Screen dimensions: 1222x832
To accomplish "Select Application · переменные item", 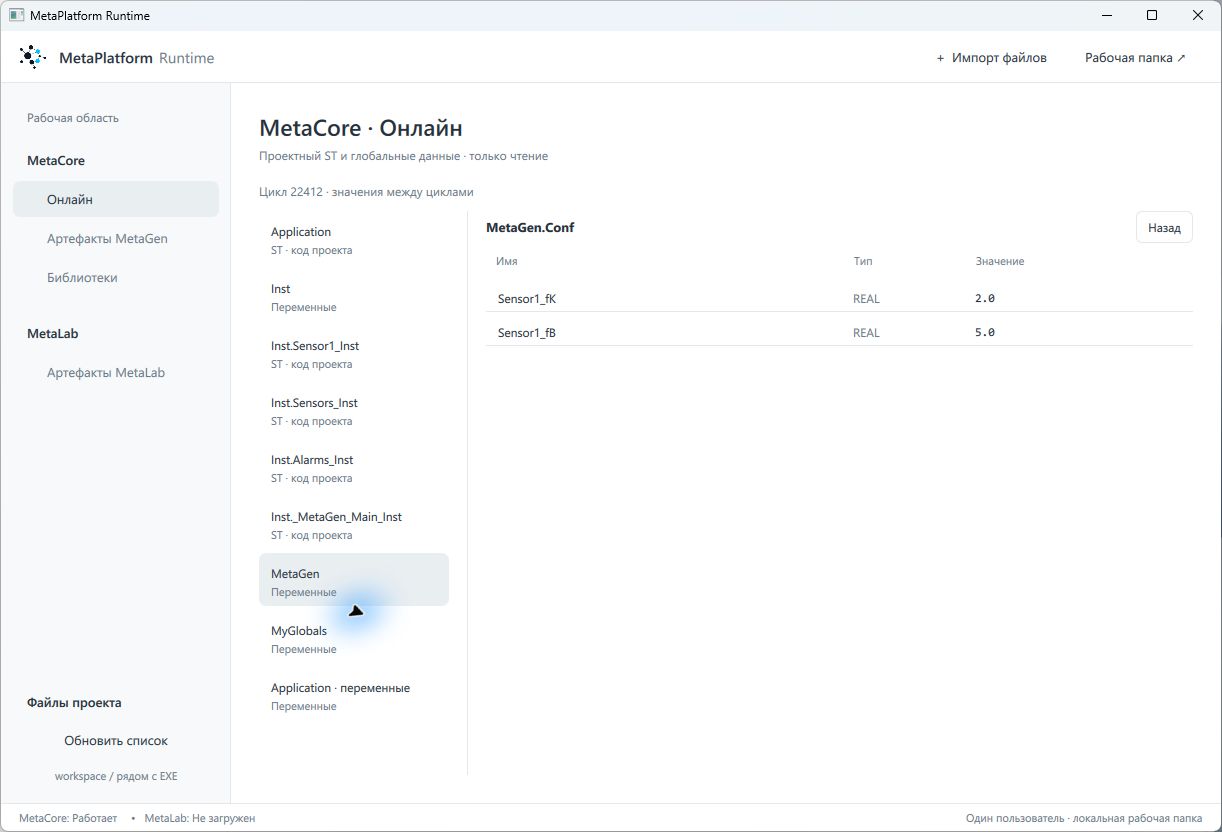I will [x=354, y=696].
